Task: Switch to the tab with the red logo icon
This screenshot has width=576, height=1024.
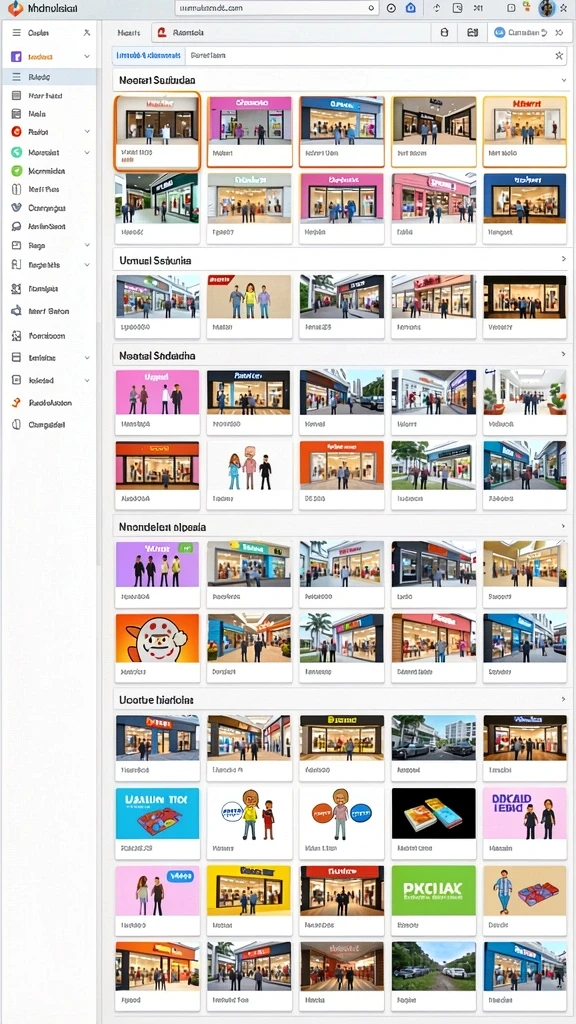Action: click(x=181, y=32)
